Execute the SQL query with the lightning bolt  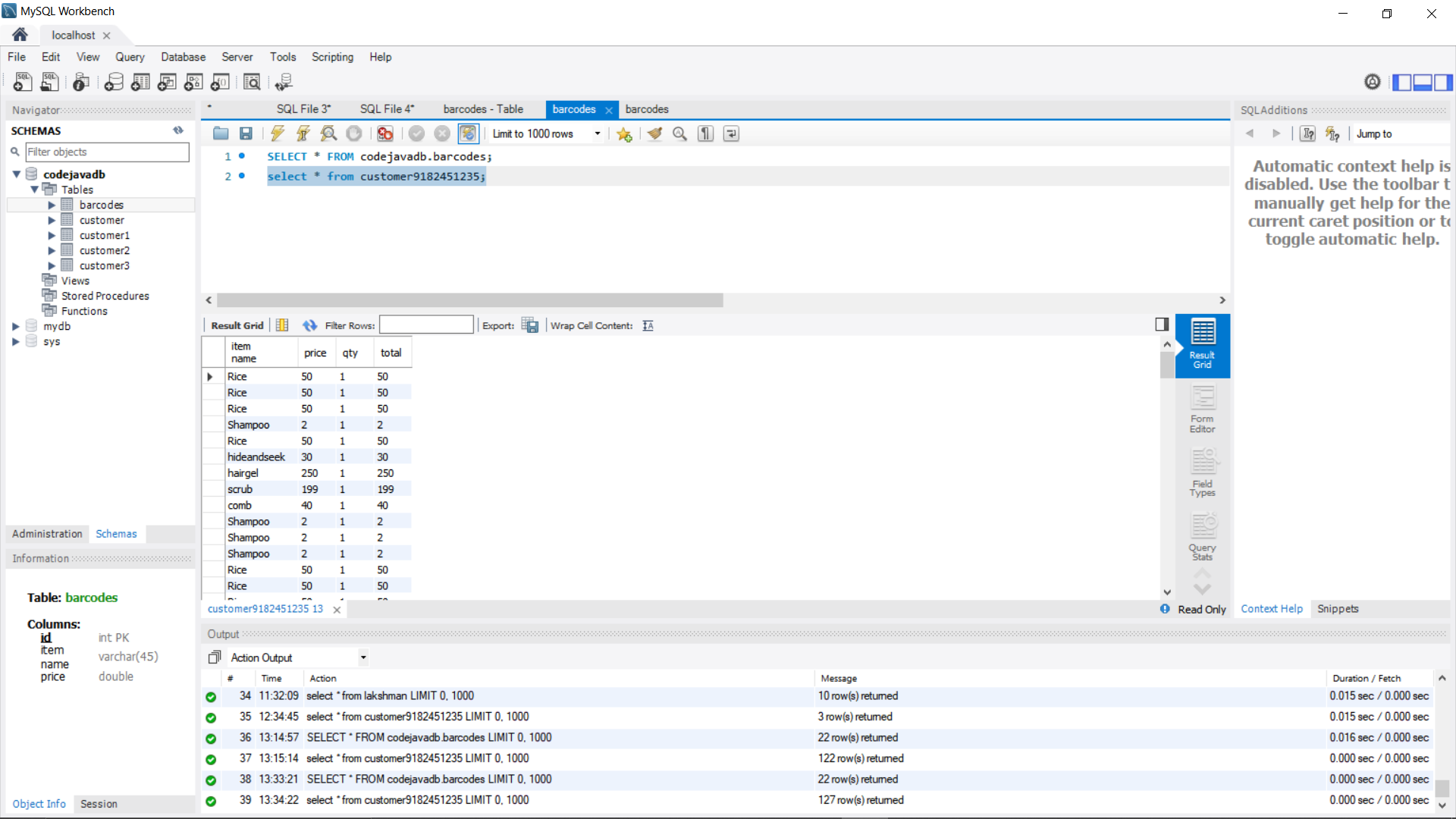[277, 133]
